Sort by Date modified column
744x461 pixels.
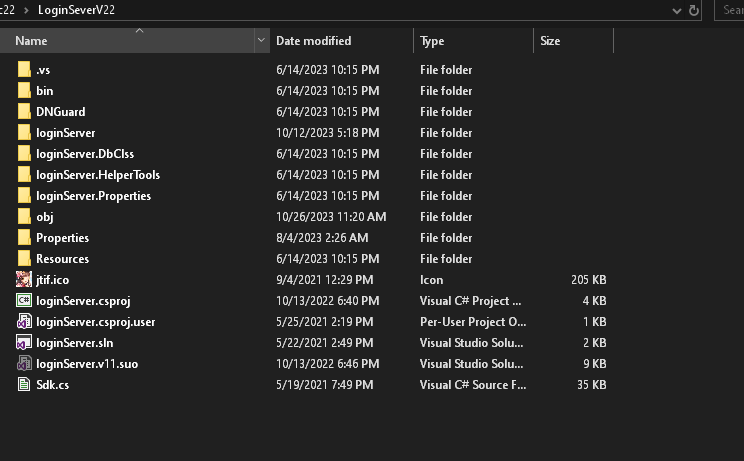(313, 41)
